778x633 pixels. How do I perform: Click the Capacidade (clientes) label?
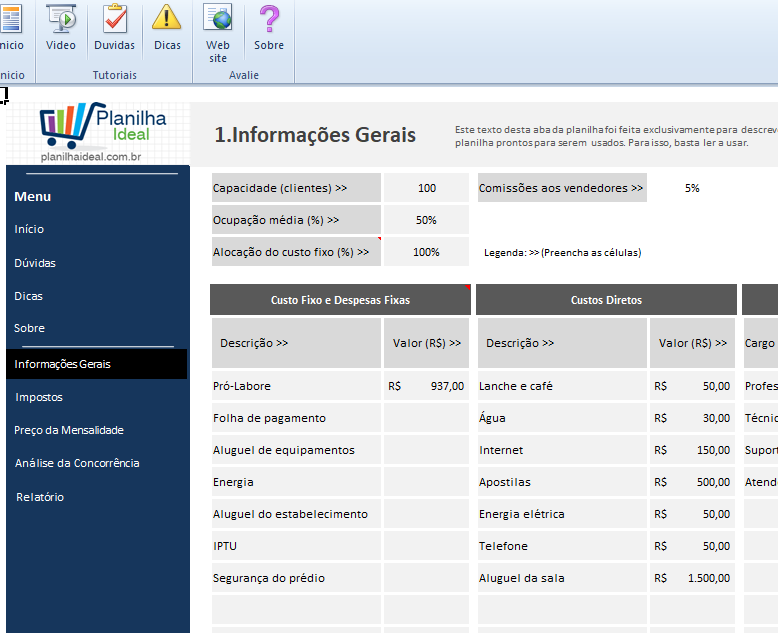[x=296, y=188]
